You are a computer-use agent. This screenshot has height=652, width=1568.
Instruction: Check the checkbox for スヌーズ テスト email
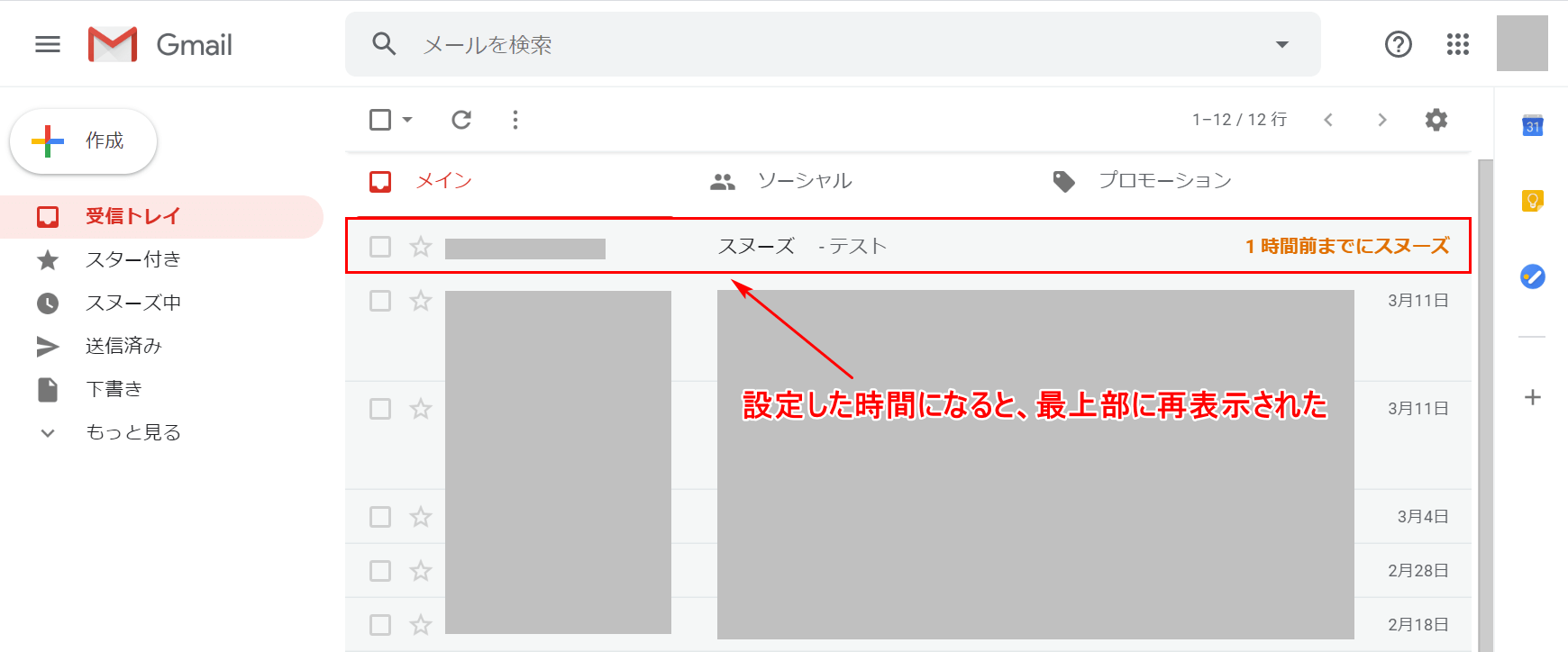coord(380,247)
